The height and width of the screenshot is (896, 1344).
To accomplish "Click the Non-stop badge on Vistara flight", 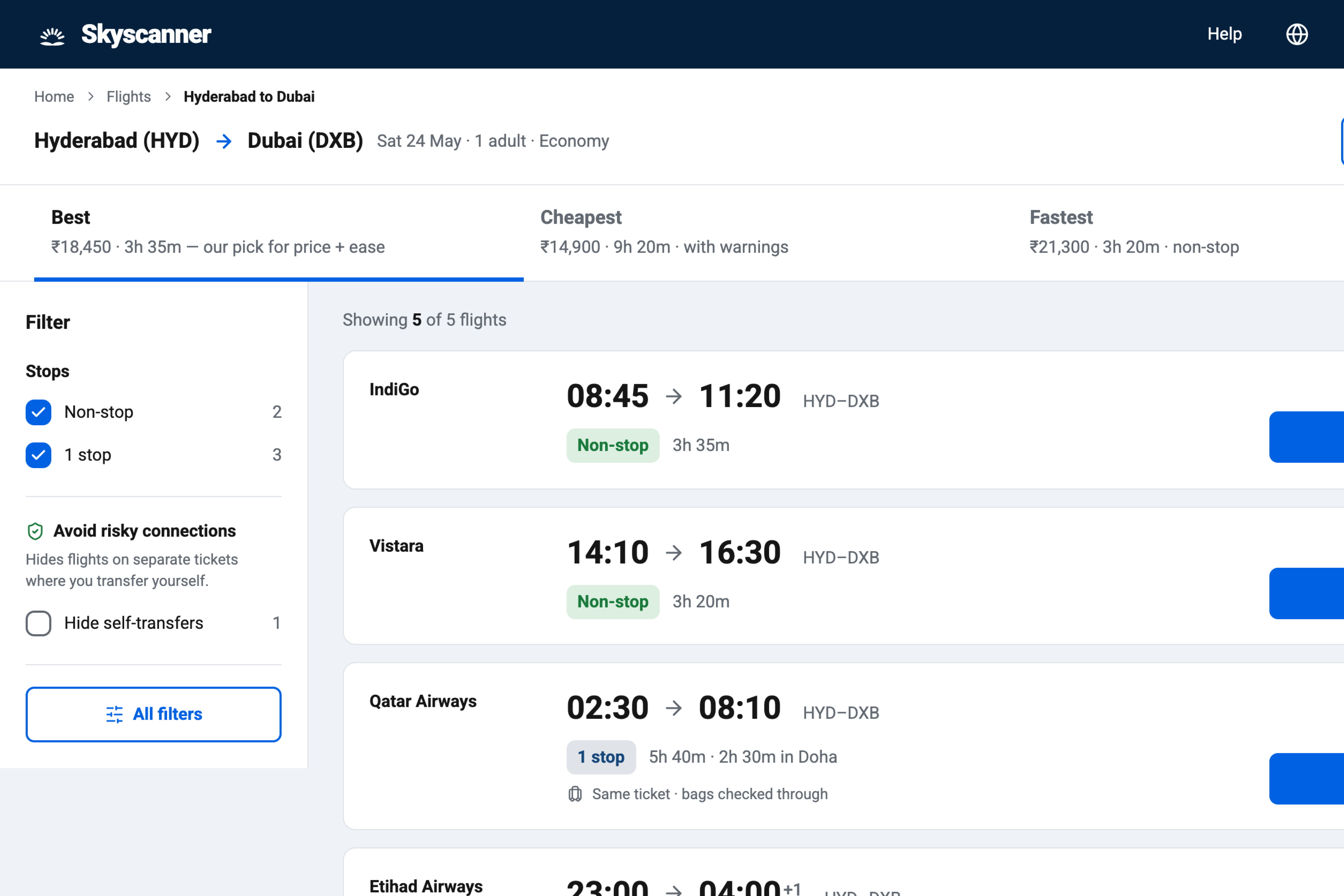I will [x=612, y=602].
